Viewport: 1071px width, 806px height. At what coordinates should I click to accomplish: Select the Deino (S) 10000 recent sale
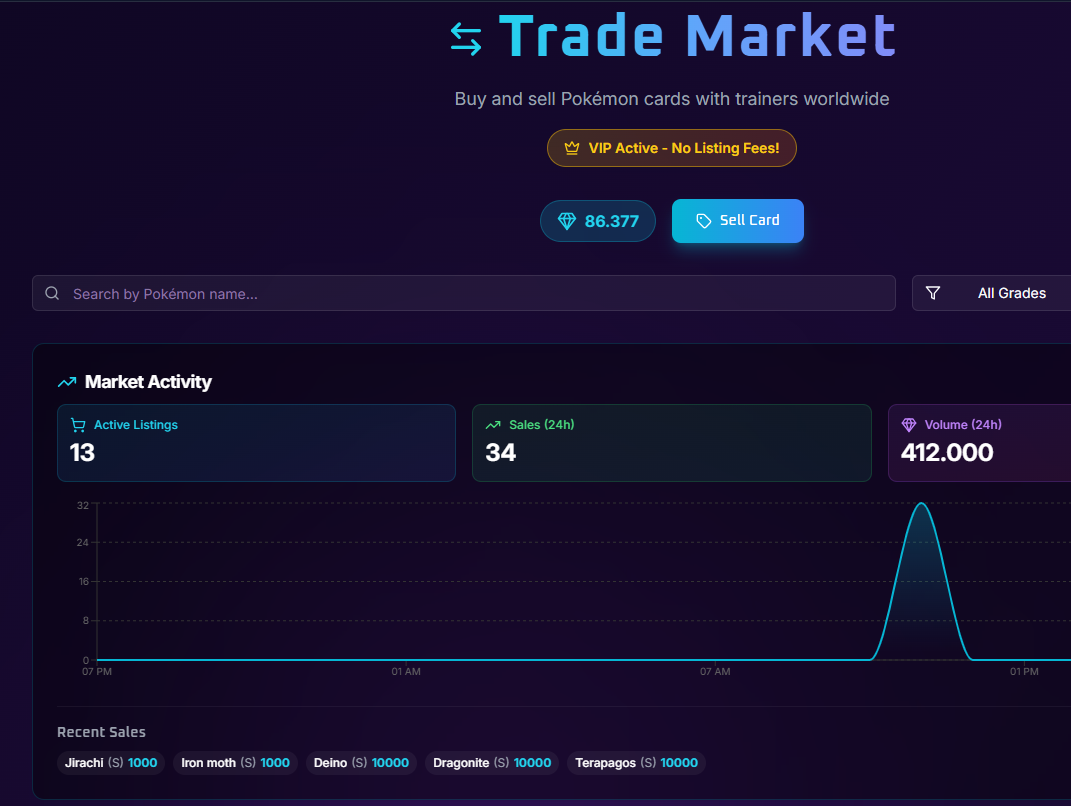pyautogui.click(x=361, y=763)
